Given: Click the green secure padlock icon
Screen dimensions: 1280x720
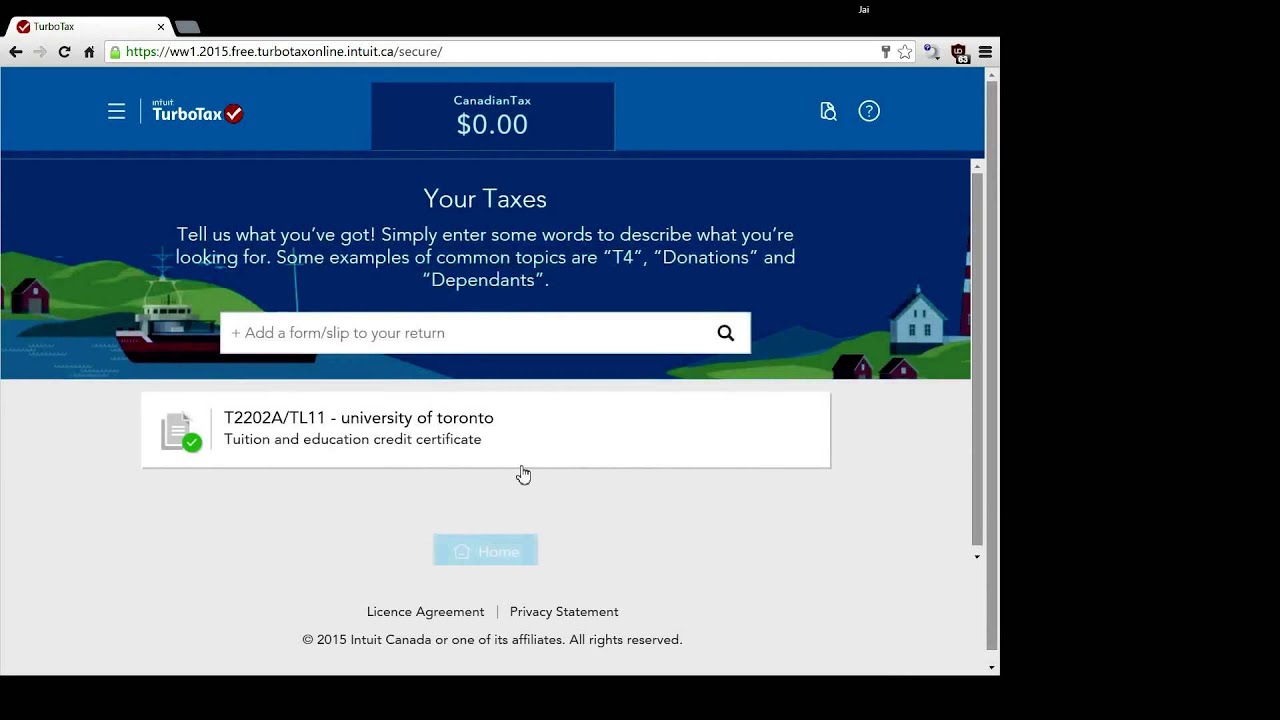Looking at the screenshot, I should 116,52.
